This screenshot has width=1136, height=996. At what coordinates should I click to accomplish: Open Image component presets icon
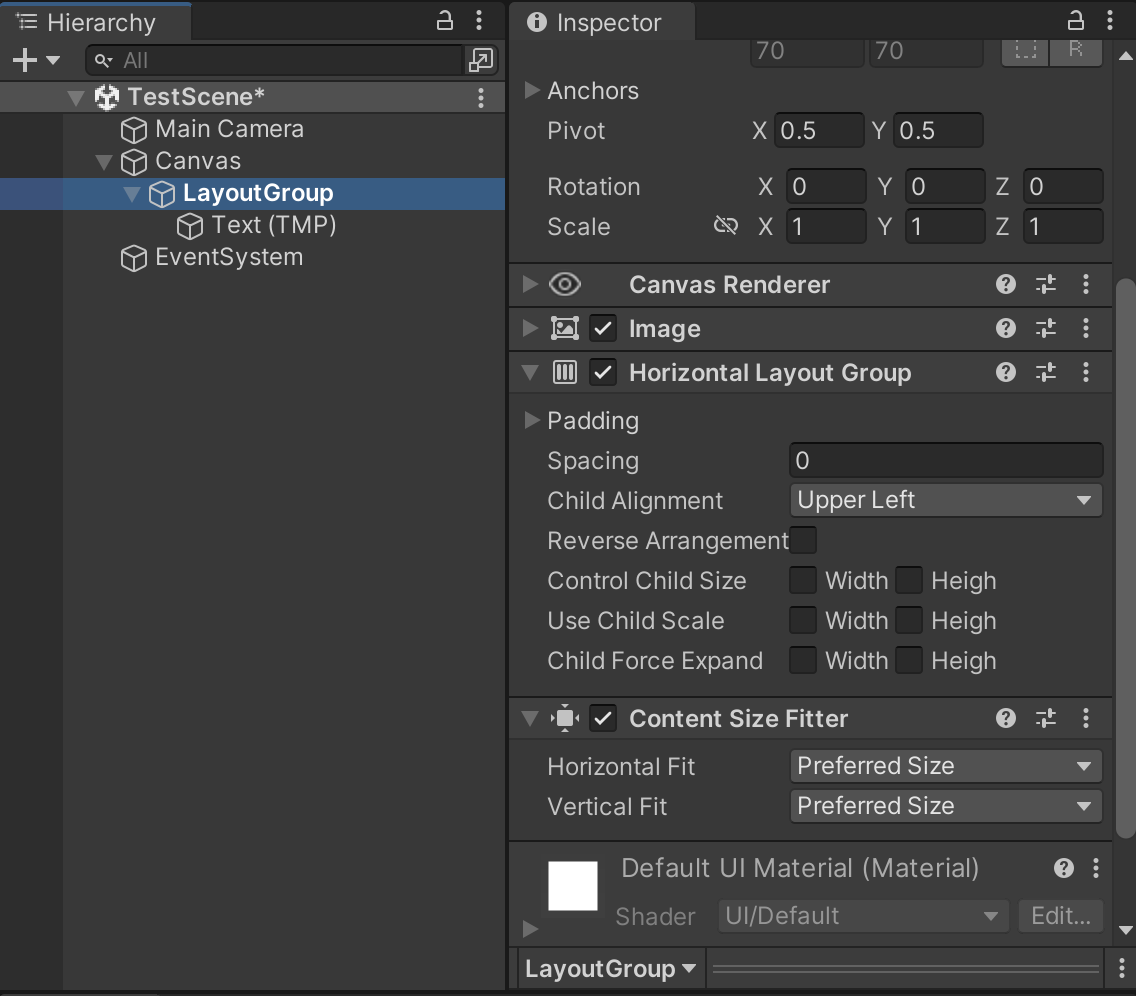coord(1045,328)
